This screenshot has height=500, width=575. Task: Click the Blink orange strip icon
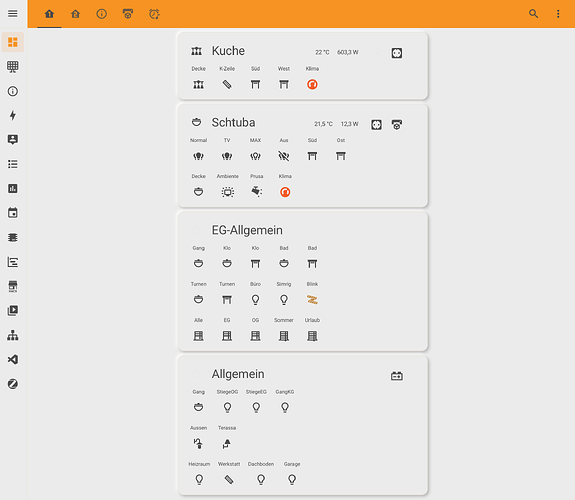312,300
